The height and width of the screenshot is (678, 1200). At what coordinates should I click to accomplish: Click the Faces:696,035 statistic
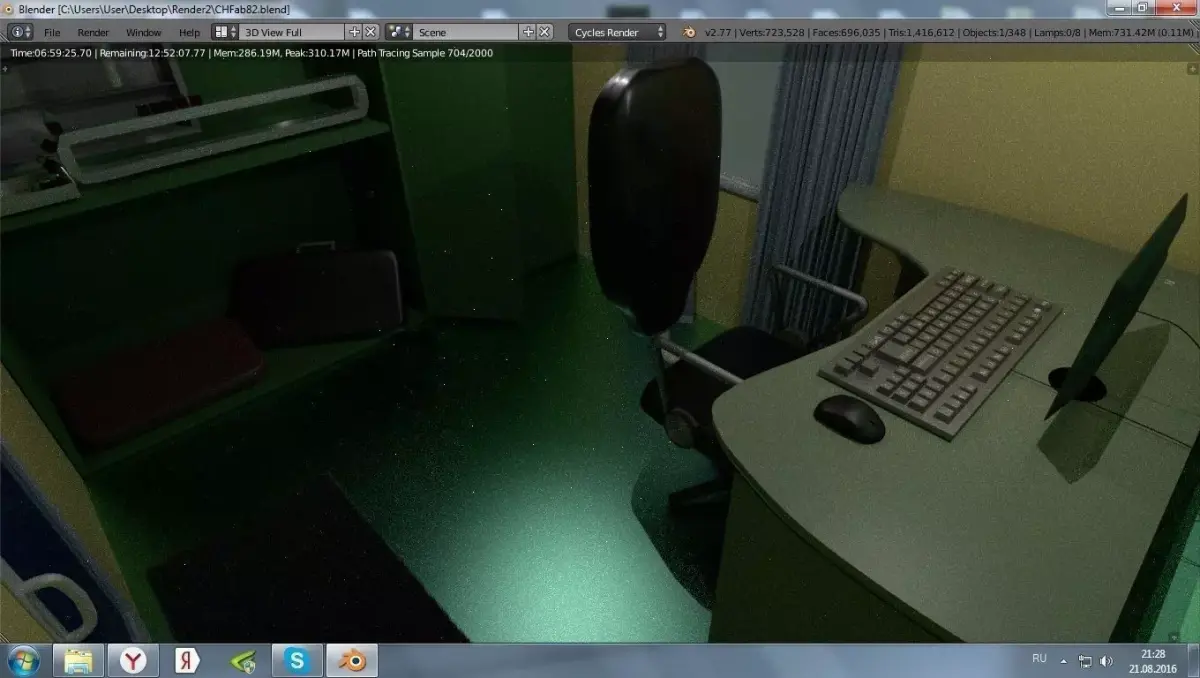pos(847,32)
